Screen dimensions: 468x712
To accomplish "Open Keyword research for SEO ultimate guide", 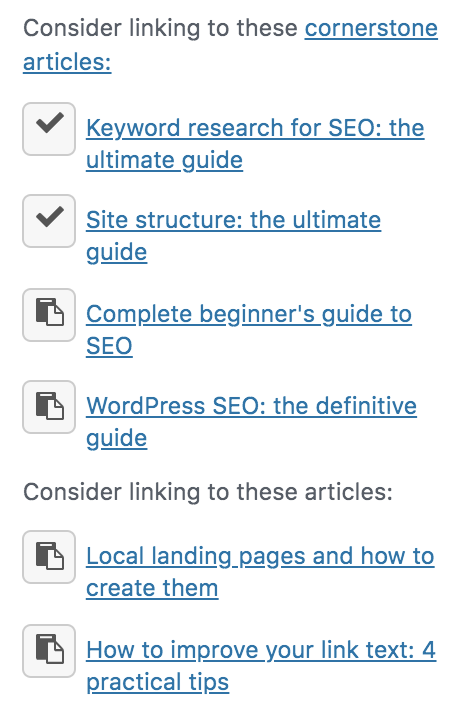I will point(255,143).
